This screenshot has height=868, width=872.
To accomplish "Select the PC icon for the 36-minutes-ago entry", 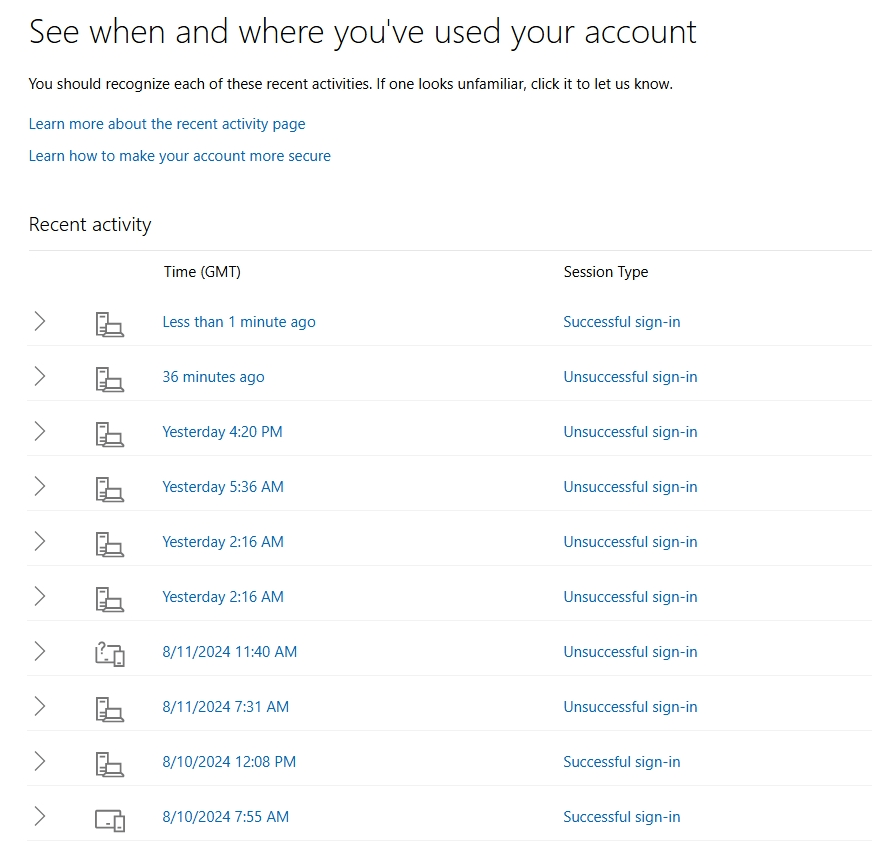I will pos(110,377).
